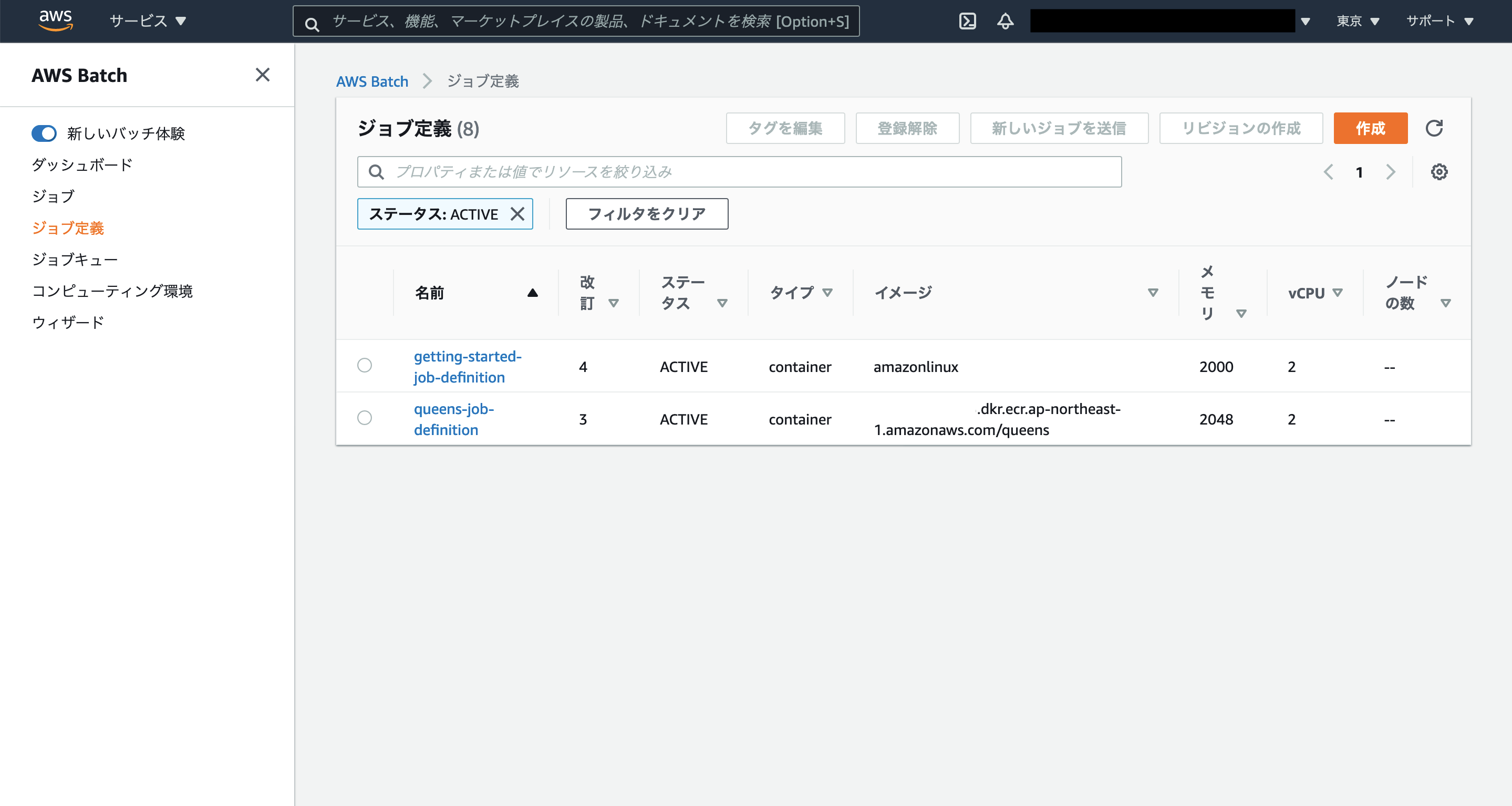
Task: Open ダッシュボード in the sidebar
Action: [x=82, y=164]
